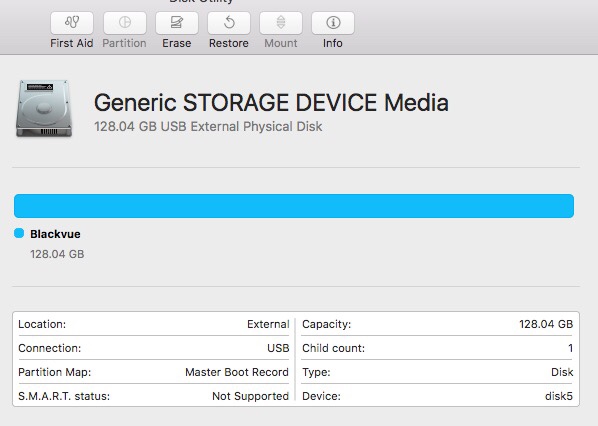Select the Blackvue volume label
Viewport: 598px width, 426px height.
(x=55, y=234)
